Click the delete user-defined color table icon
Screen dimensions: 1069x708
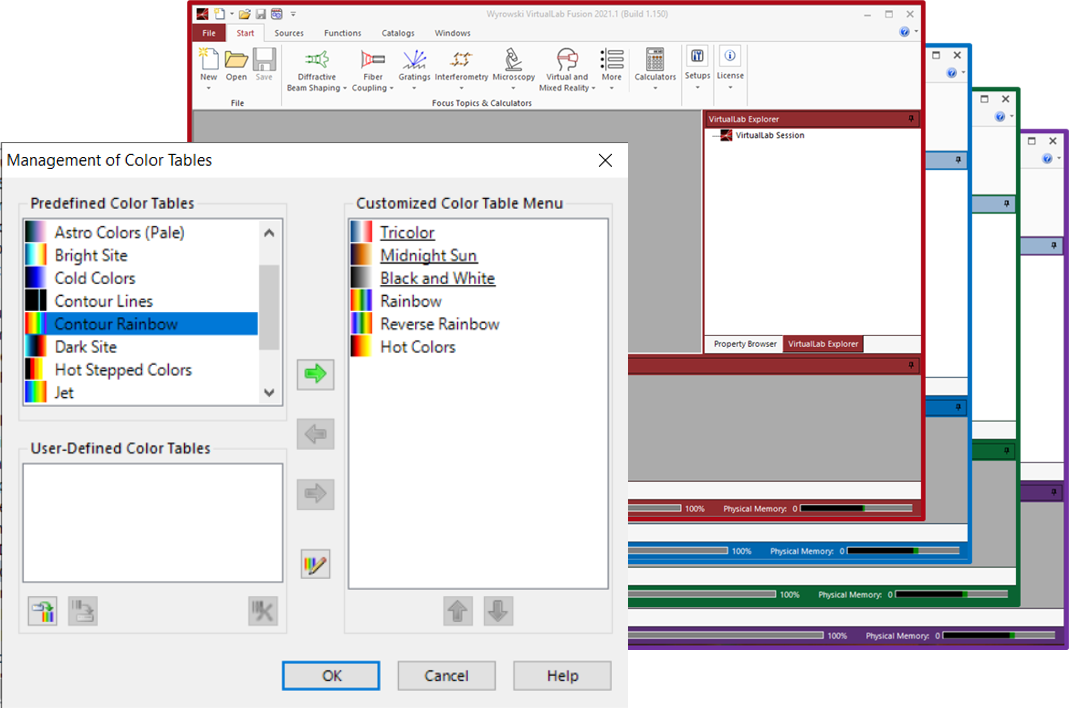[262, 611]
